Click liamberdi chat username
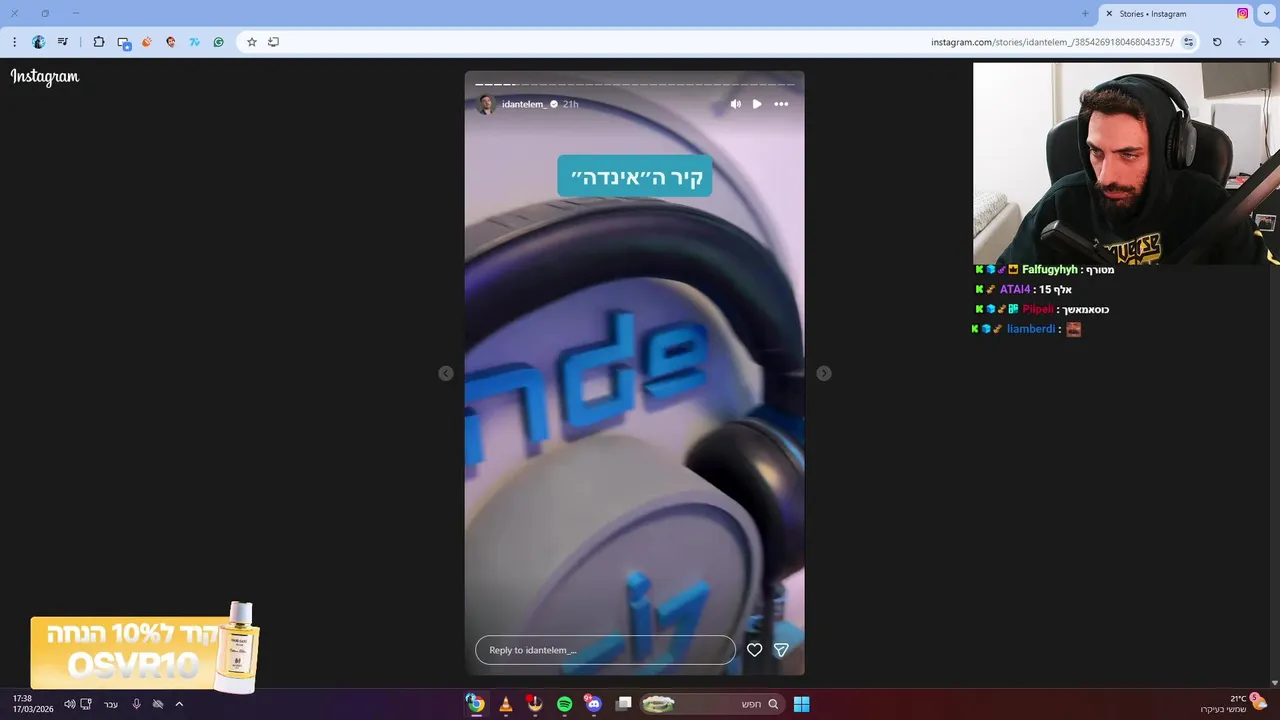Viewport: 1280px width, 720px height. click(1031, 329)
